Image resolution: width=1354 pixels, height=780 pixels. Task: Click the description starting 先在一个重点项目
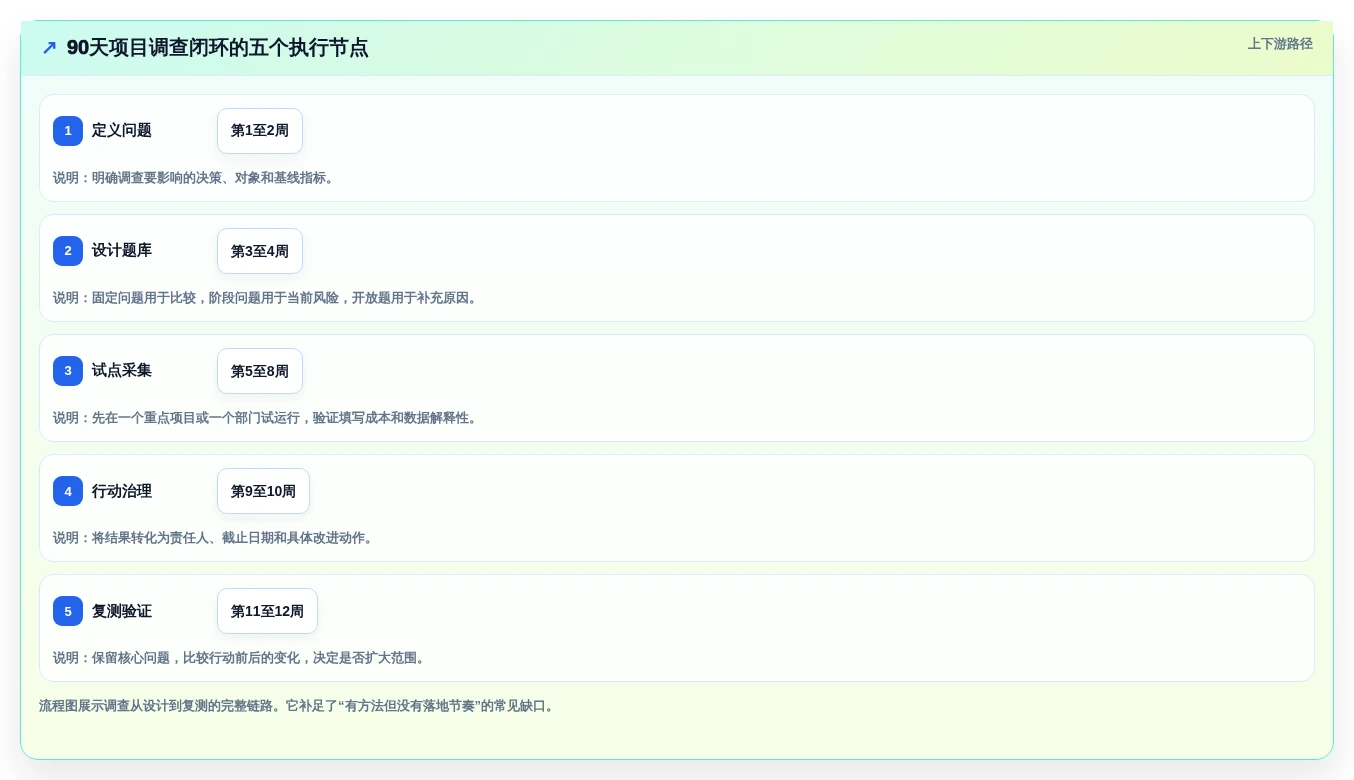268,418
